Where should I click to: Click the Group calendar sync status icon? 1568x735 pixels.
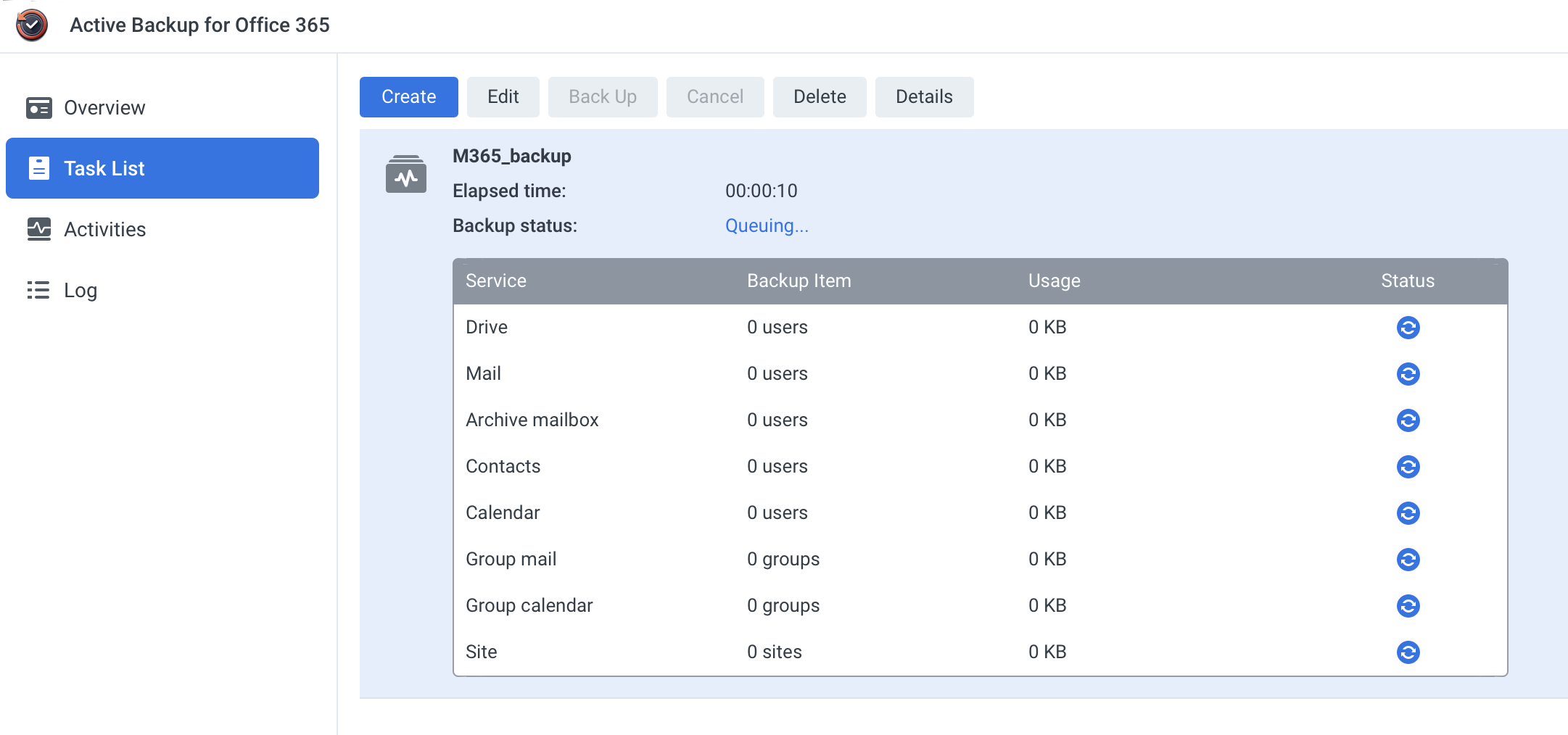[x=1407, y=606]
